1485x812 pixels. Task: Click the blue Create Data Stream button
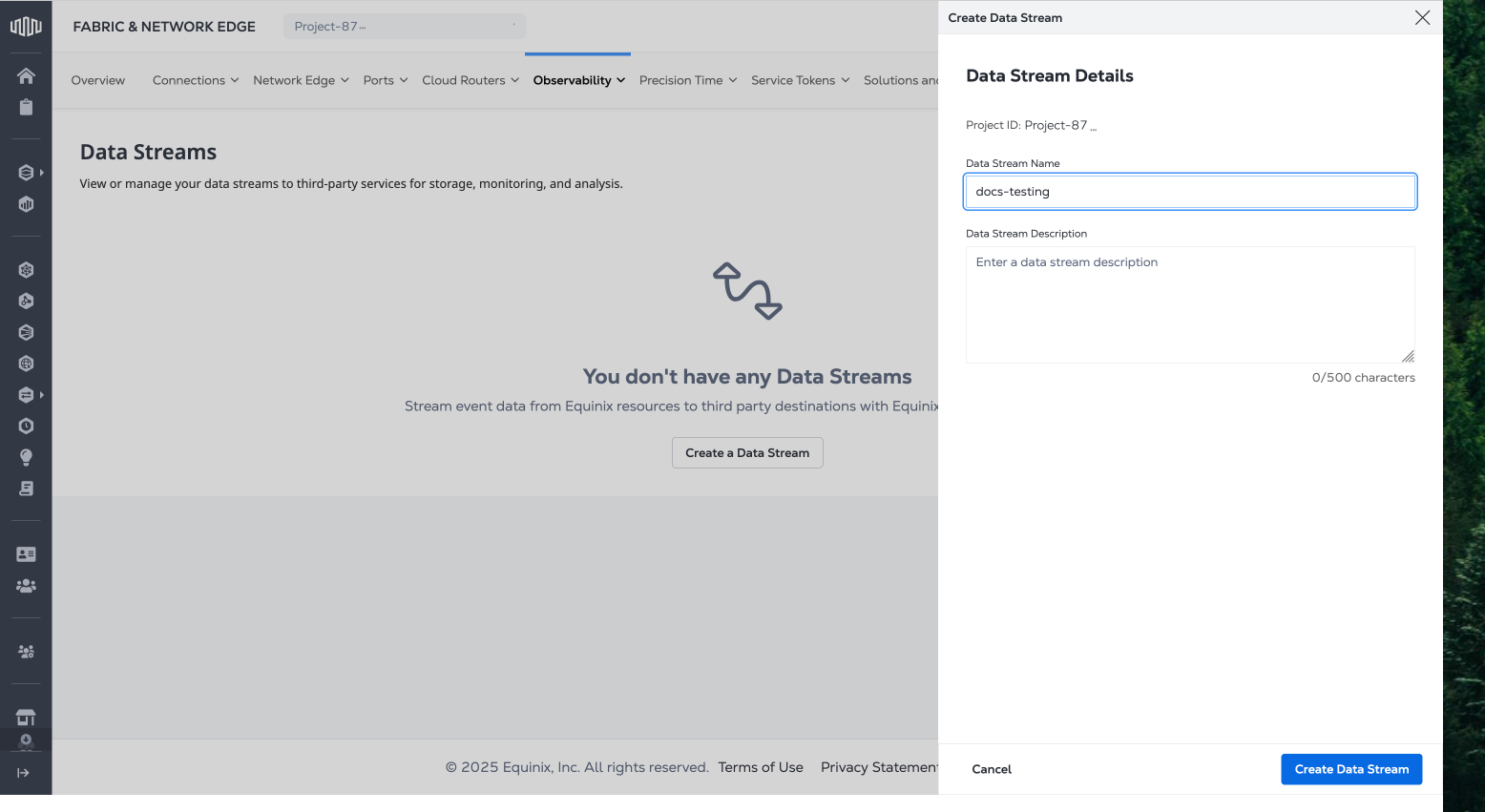tap(1351, 769)
